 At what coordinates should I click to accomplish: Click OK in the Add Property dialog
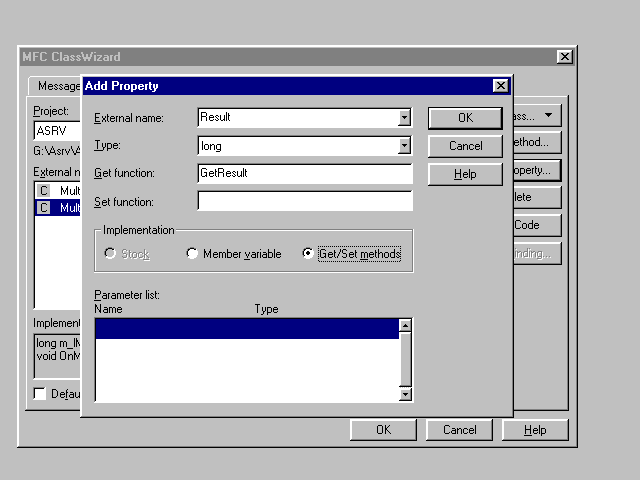[465, 118]
